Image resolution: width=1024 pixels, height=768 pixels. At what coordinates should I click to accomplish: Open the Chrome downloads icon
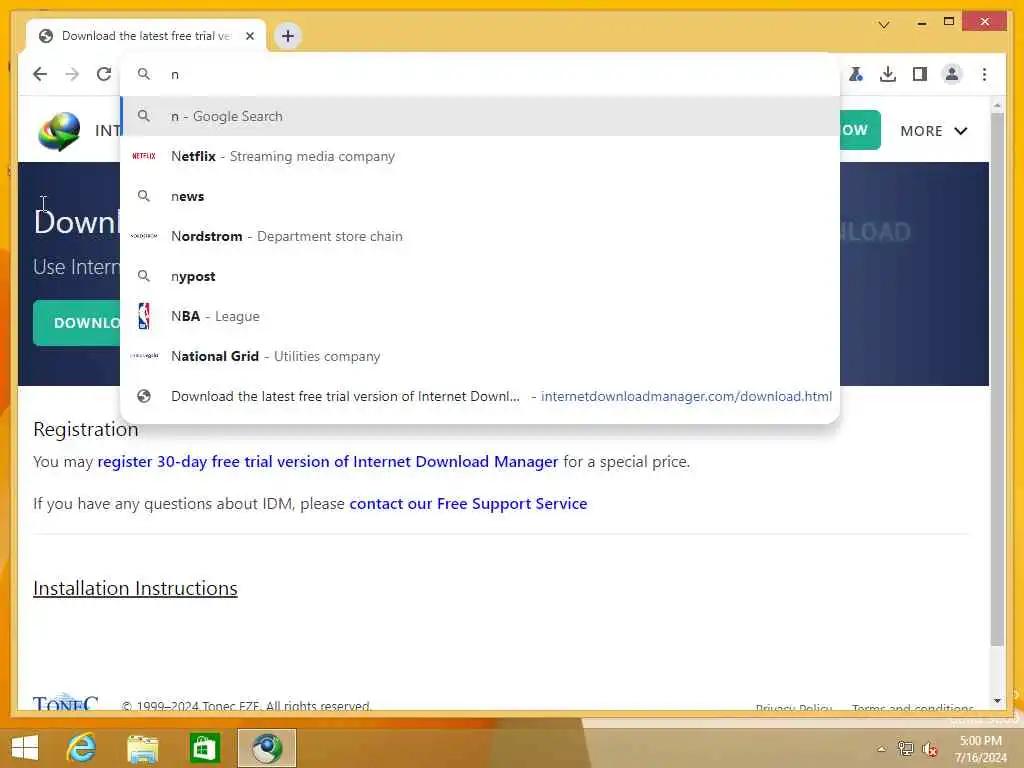[888, 74]
